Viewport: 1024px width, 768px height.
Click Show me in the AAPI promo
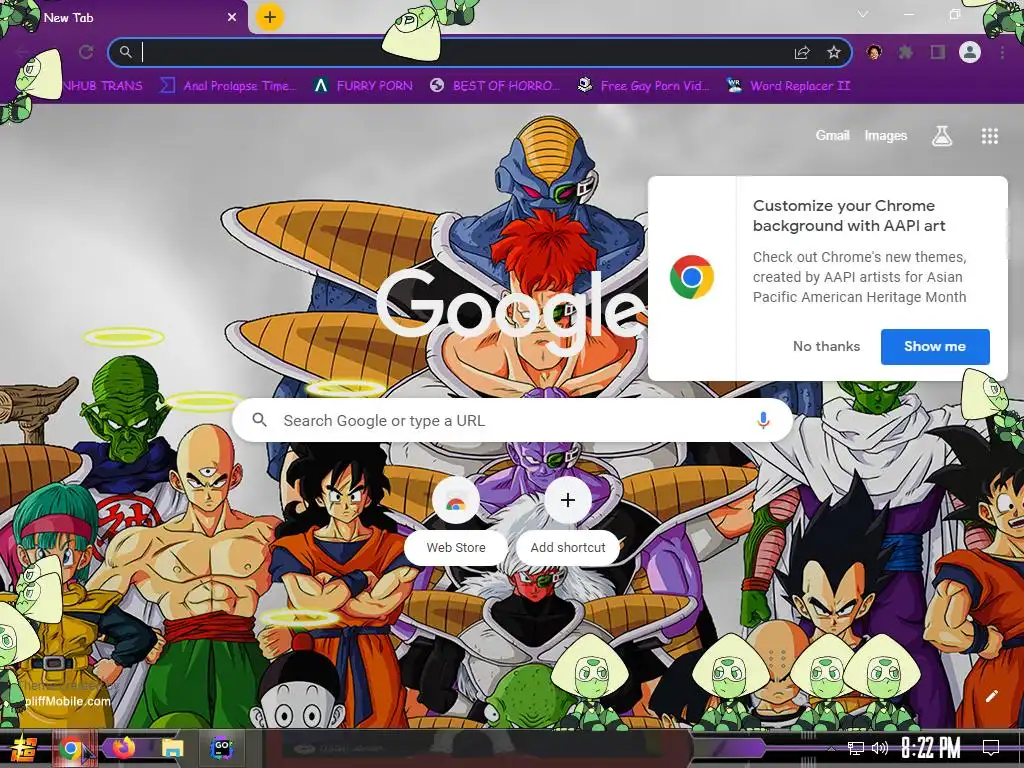pos(935,346)
